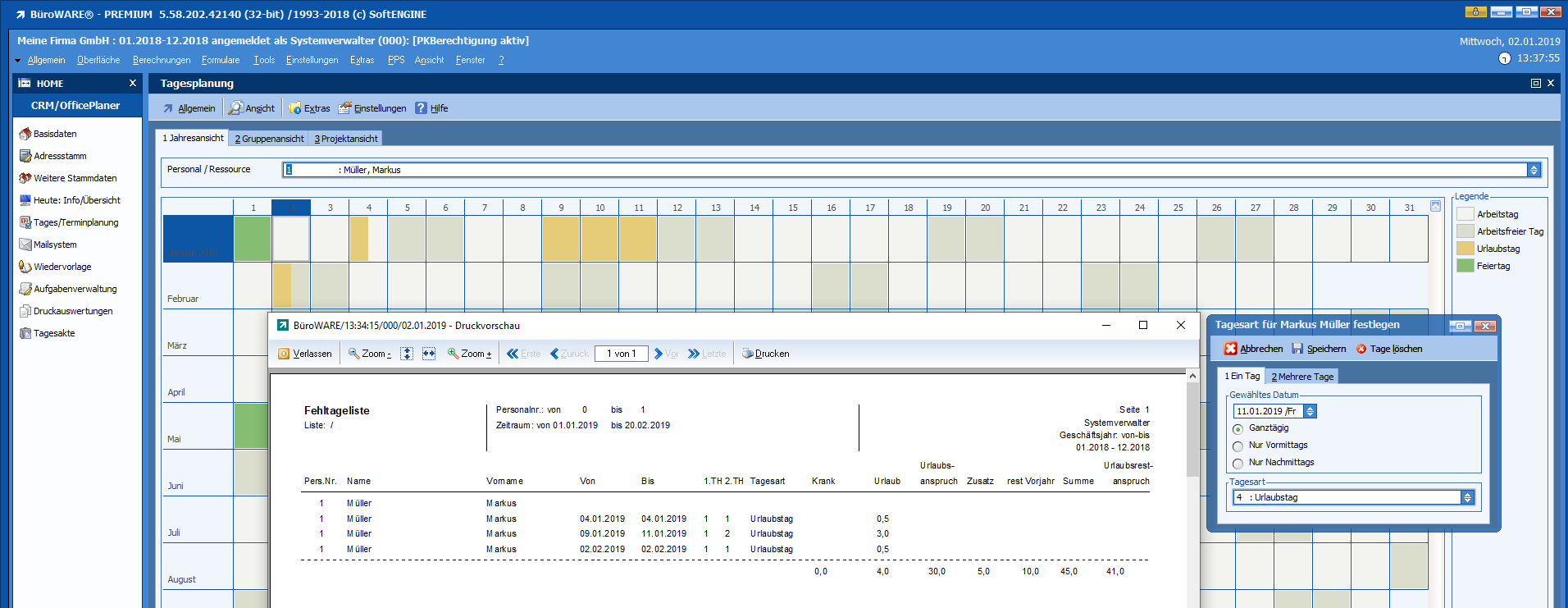Switch to the 2 Gruppenansicht tab
The image size is (1568, 608).
point(269,139)
